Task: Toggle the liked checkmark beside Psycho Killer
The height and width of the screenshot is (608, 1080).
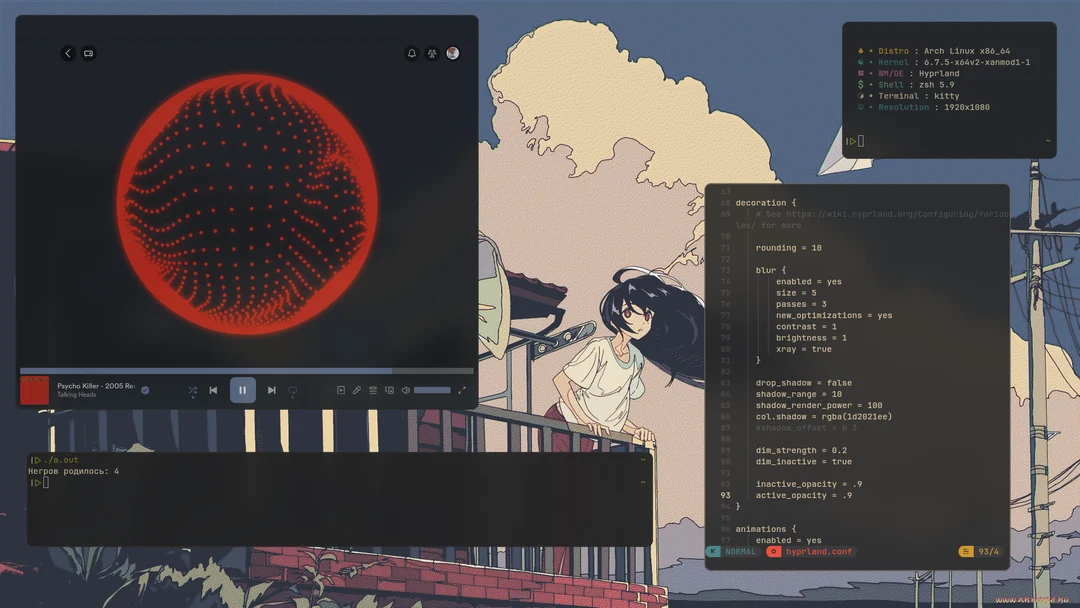Action: pos(145,390)
